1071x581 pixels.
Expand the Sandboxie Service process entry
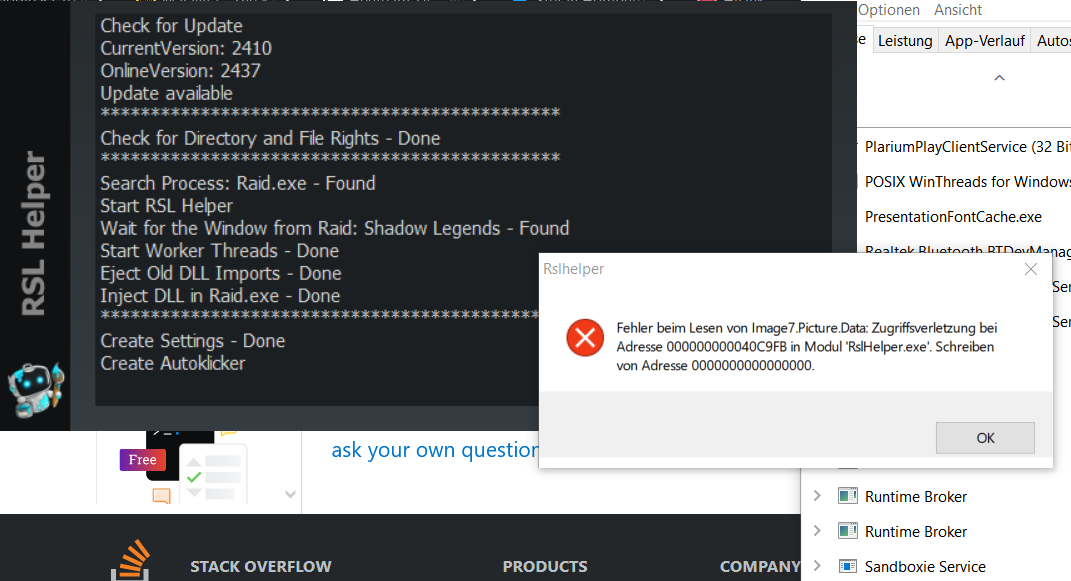pyautogui.click(x=816, y=566)
